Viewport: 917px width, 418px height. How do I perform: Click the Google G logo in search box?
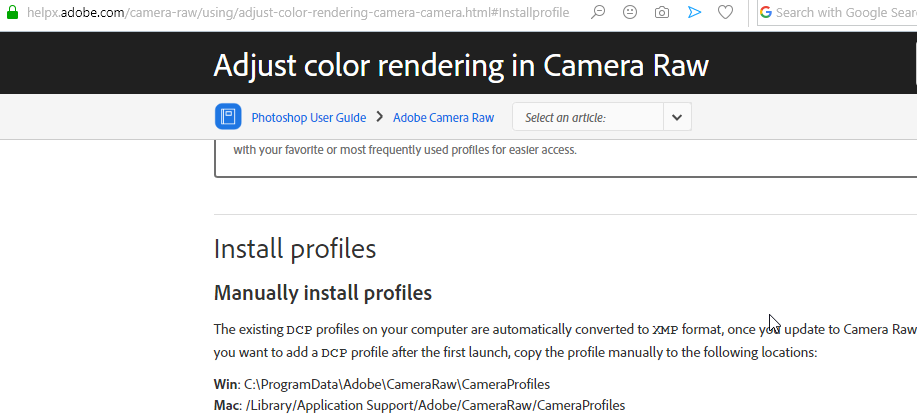point(766,12)
